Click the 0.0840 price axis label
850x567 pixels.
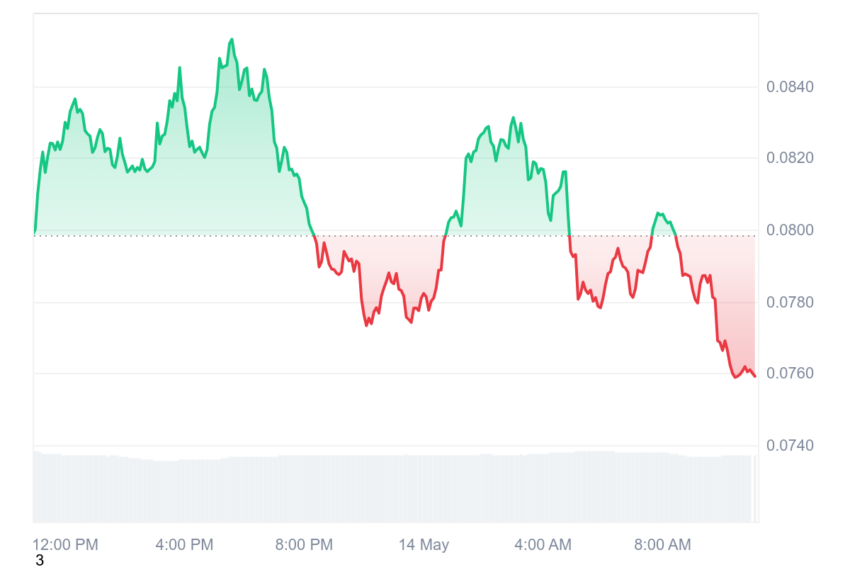(789, 87)
